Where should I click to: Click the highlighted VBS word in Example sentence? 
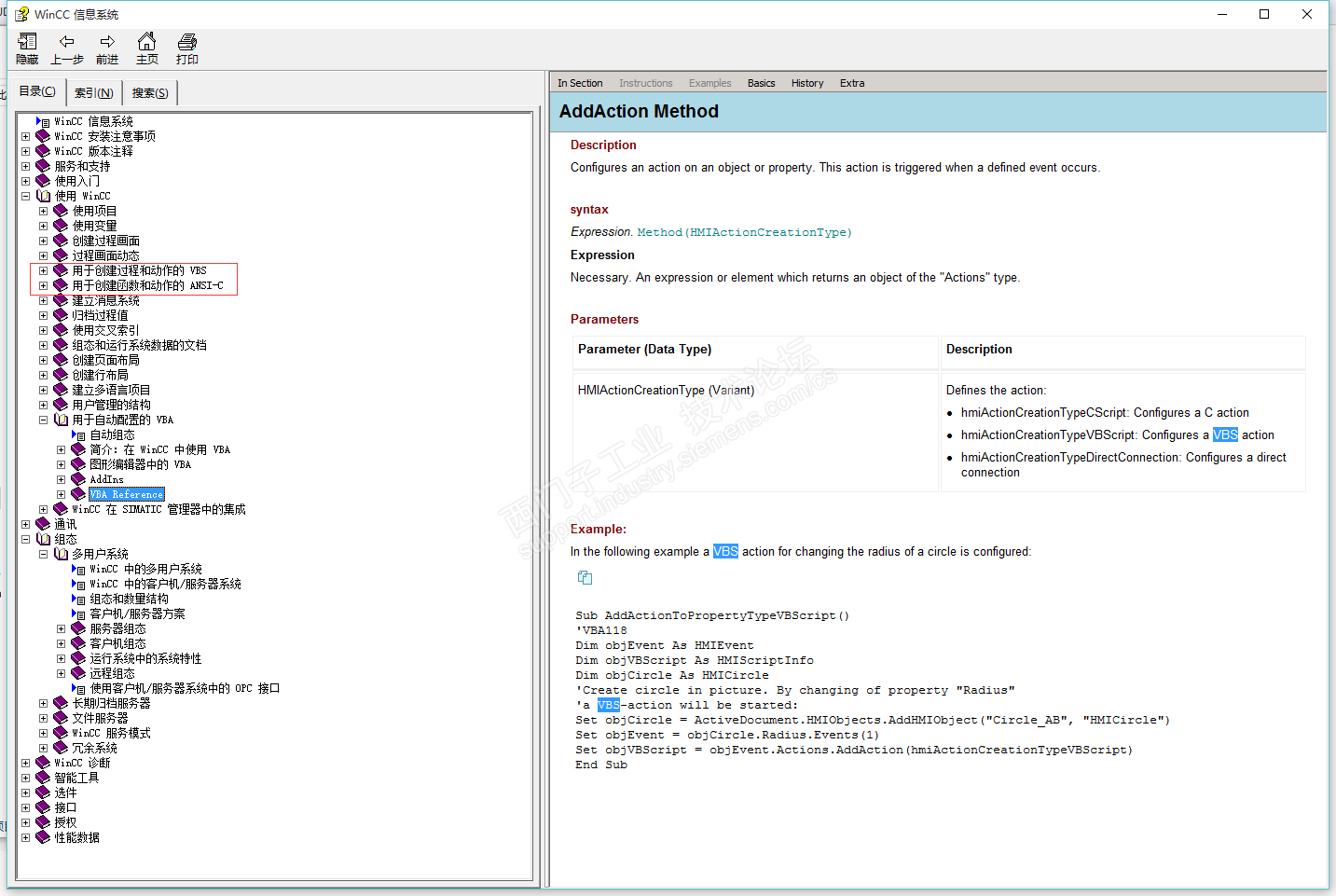click(x=725, y=551)
